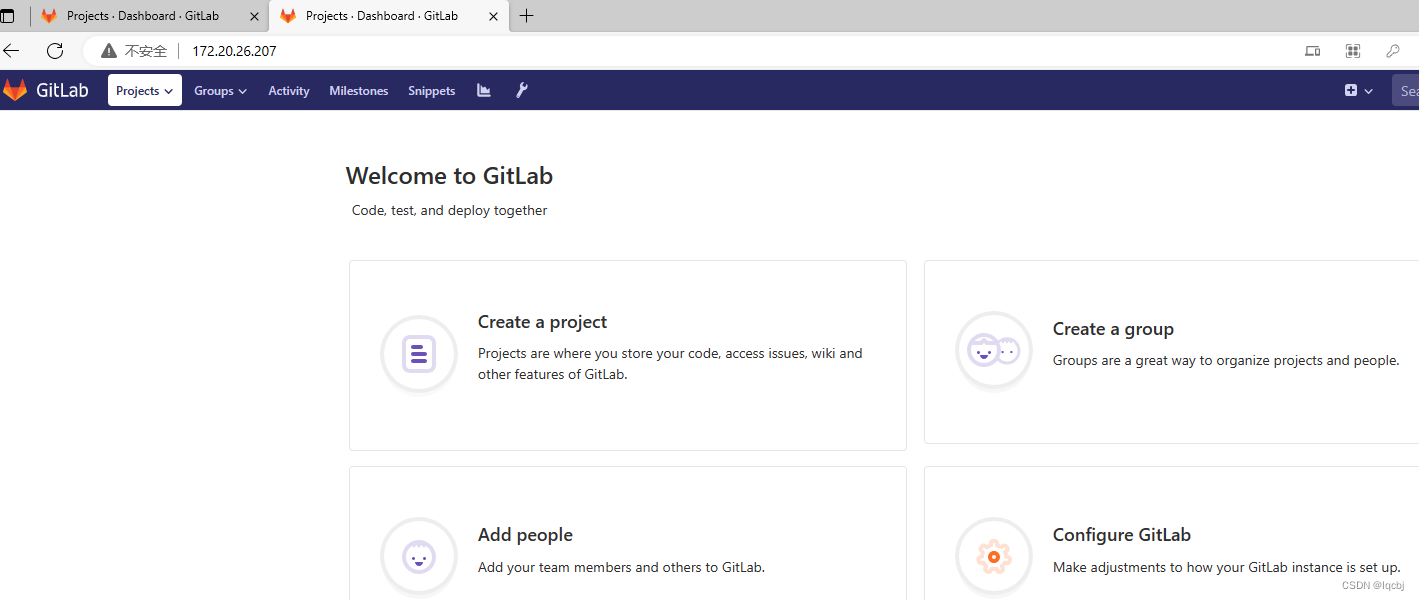
Task: Open the Snippets section
Action: click(x=431, y=90)
